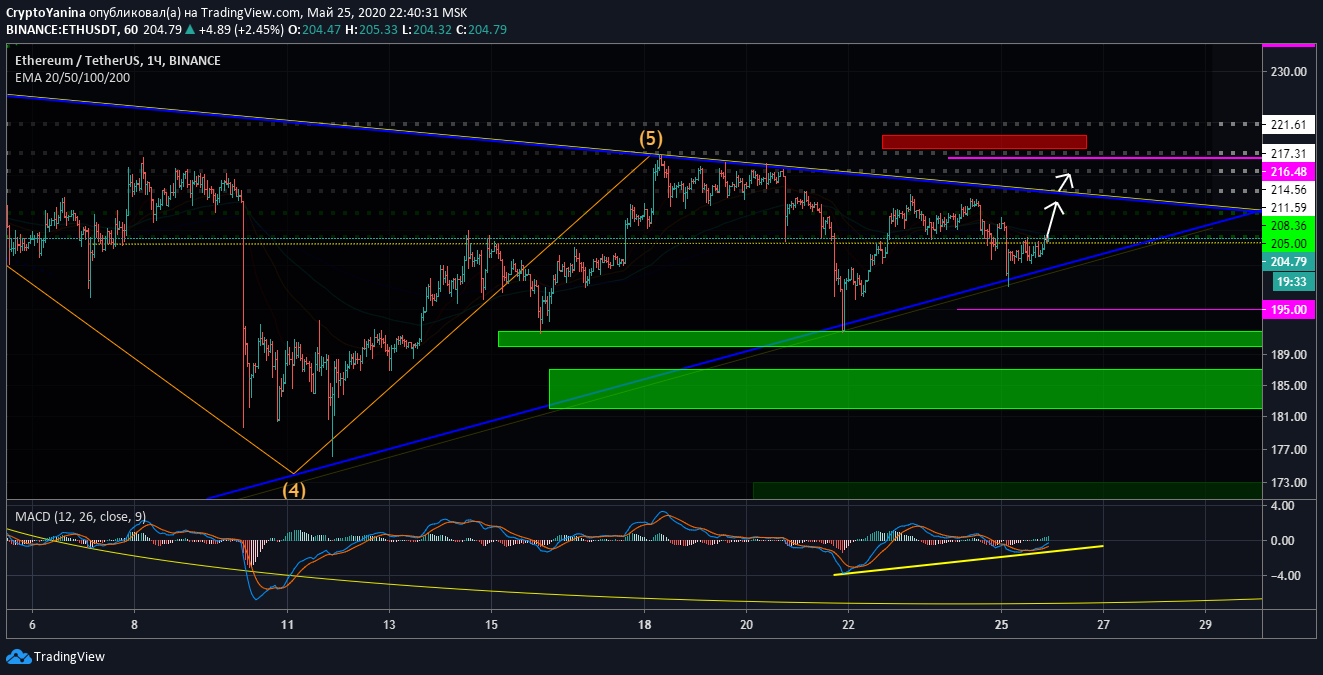1323x675 pixels.
Task: Click the 185.00 price axis label
Action: point(1289,385)
